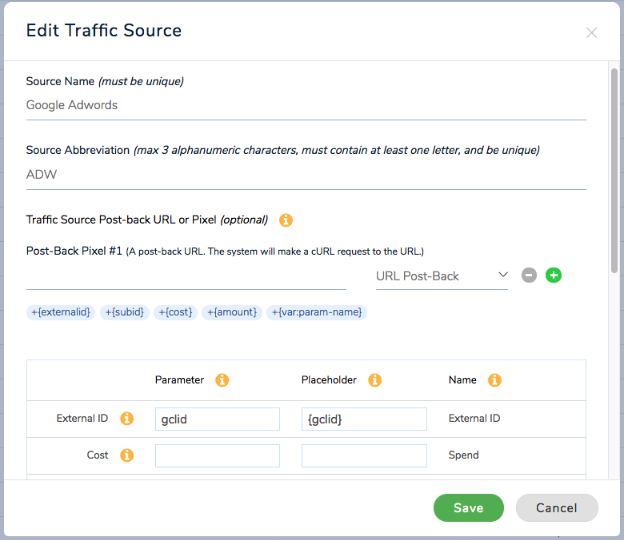Insert the +{subid} token
Image resolution: width=625 pixels, height=540 pixels.
[124, 312]
